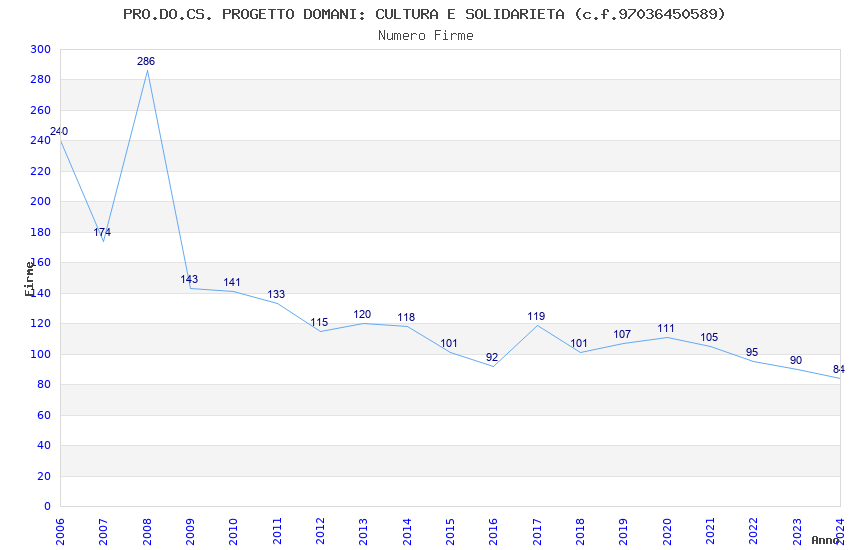The image size is (850, 550).
Task: Click the x-axis year label 2013
Action: [x=363, y=531]
